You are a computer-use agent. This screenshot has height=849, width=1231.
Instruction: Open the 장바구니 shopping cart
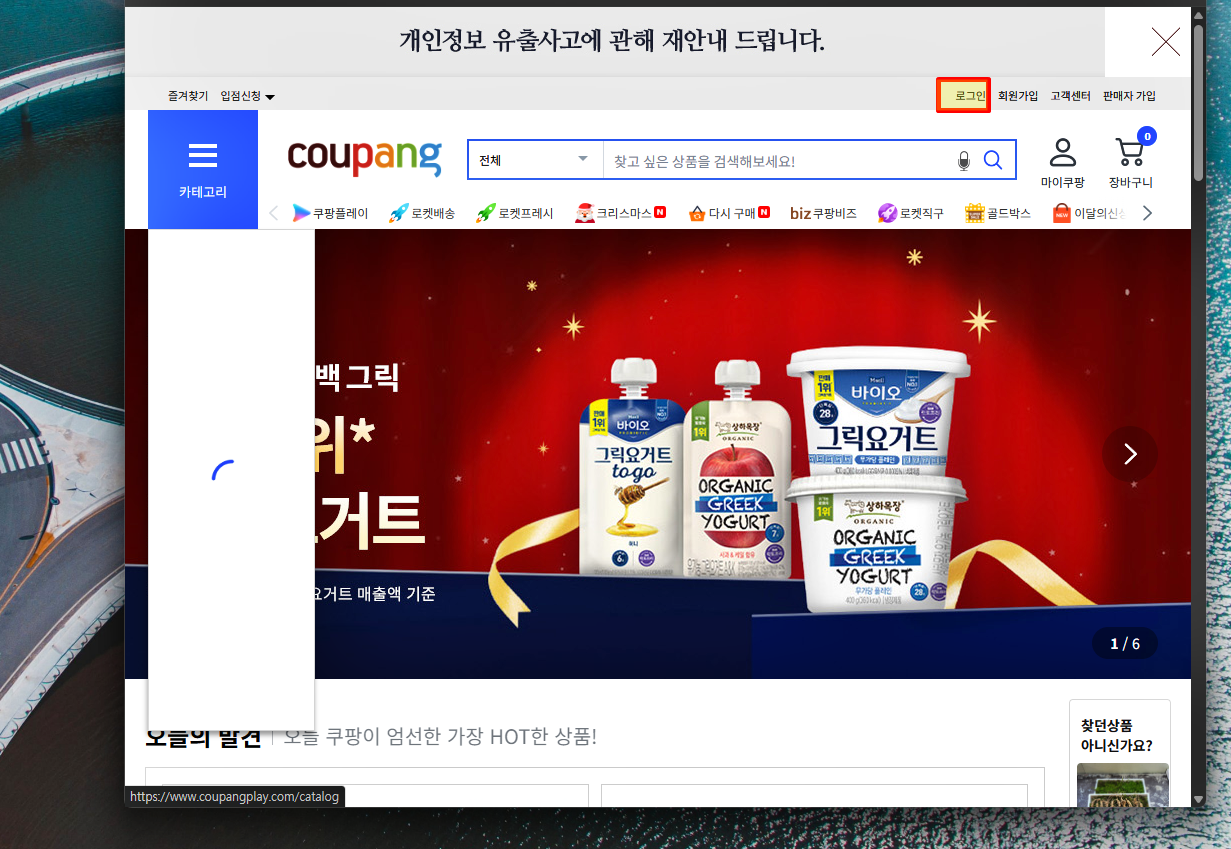[x=1131, y=164]
